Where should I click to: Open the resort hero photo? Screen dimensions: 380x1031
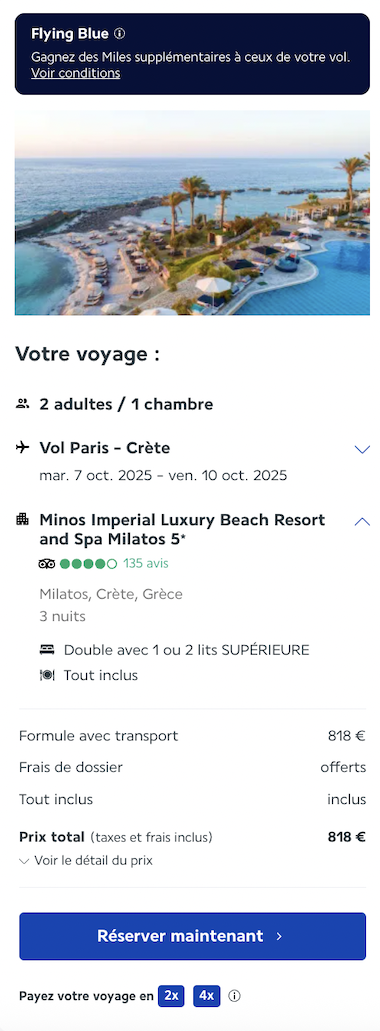click(x=193, y=212)
